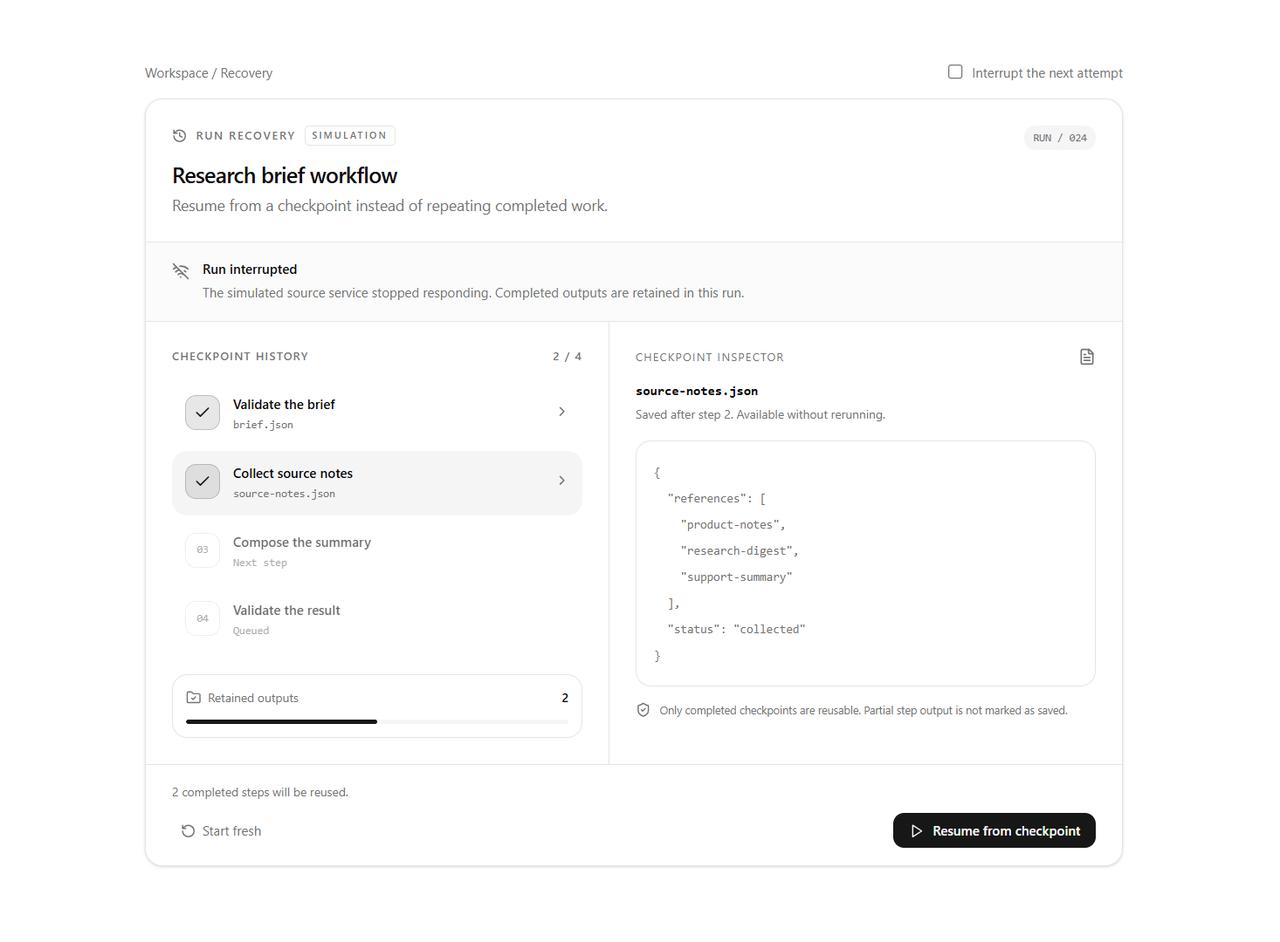Click the "research-digest" reference line
This screenshot has height=942, width=1280.
pyautogui.click(x=740, y=551)
